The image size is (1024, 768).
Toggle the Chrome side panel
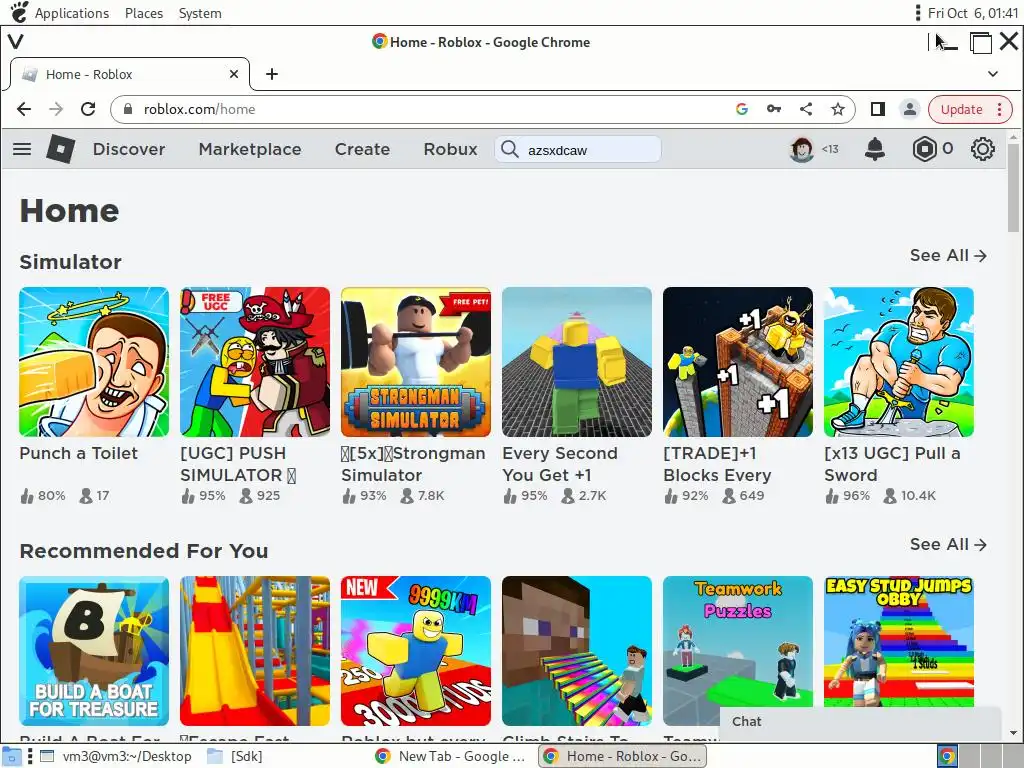(878, 109)
